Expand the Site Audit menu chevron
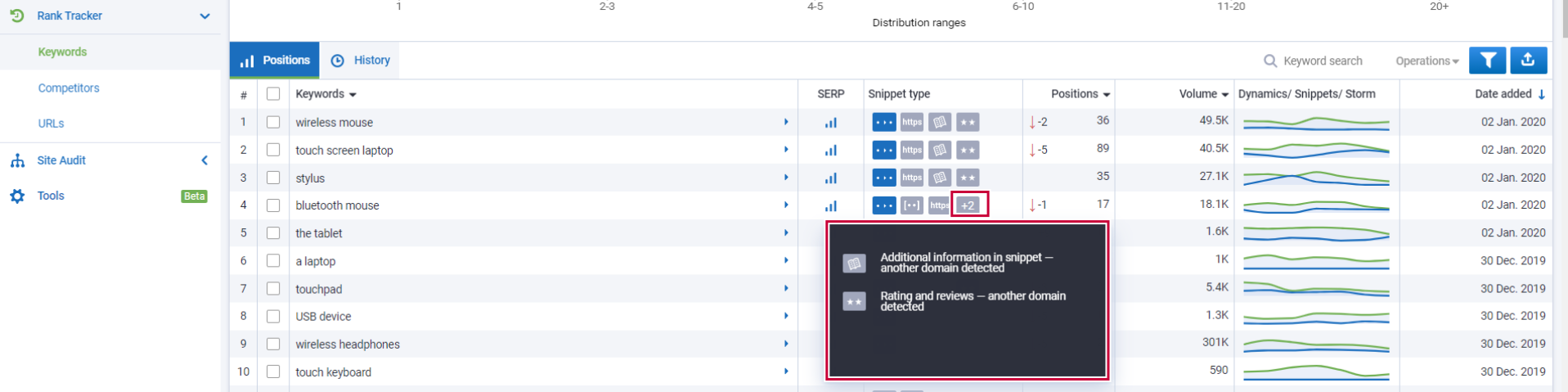Viewport: 1568px width, 392px height. (204, 160)
